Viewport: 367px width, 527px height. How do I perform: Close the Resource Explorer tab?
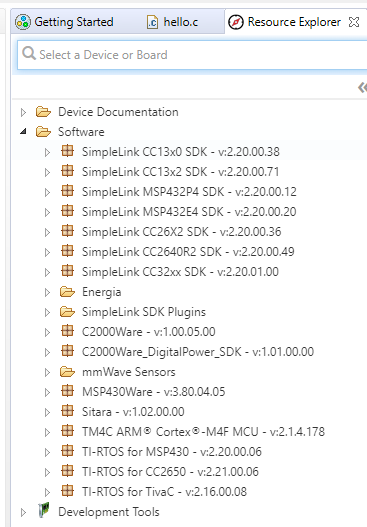354,22
